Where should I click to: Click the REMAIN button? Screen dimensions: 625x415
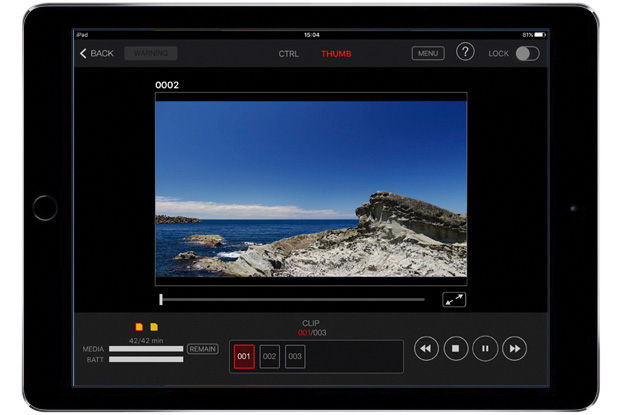203,349
